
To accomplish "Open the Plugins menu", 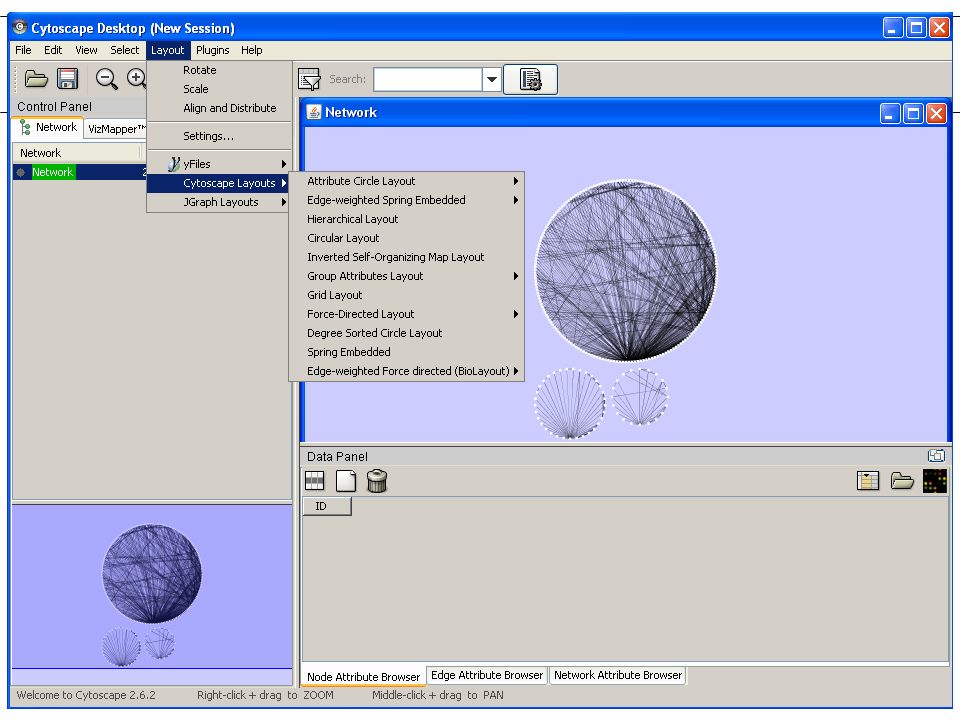I will (x=212, y=50).
